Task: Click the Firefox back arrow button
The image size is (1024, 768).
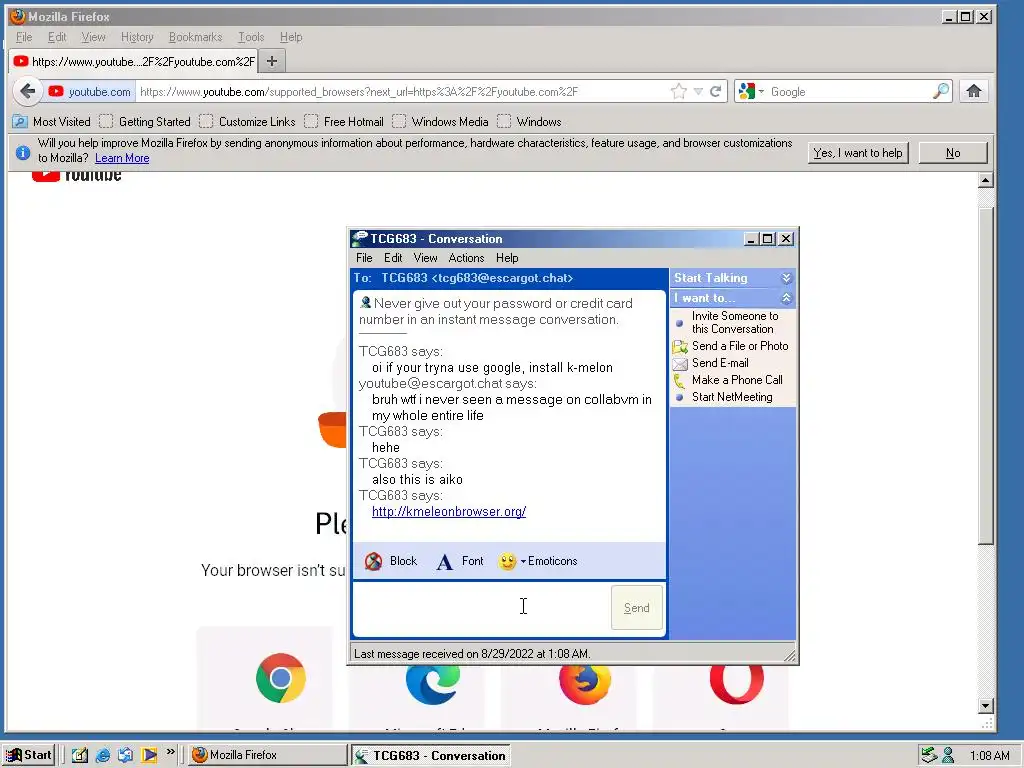Action: click(x=27, y=91)
